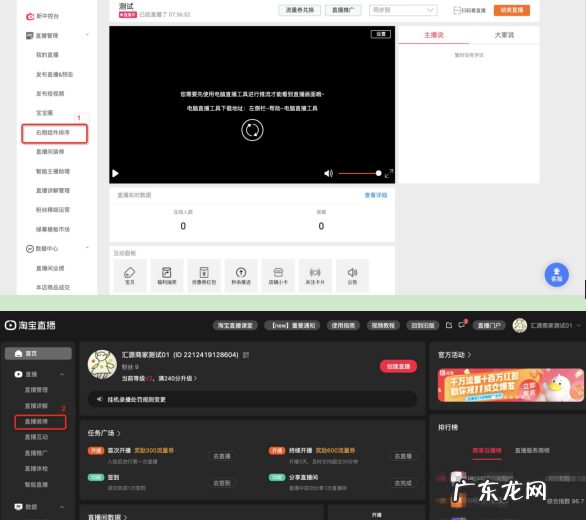Click the play button in video player
Image resolution: width=586 pixels, height=520 pixels.
click(115, 173)
